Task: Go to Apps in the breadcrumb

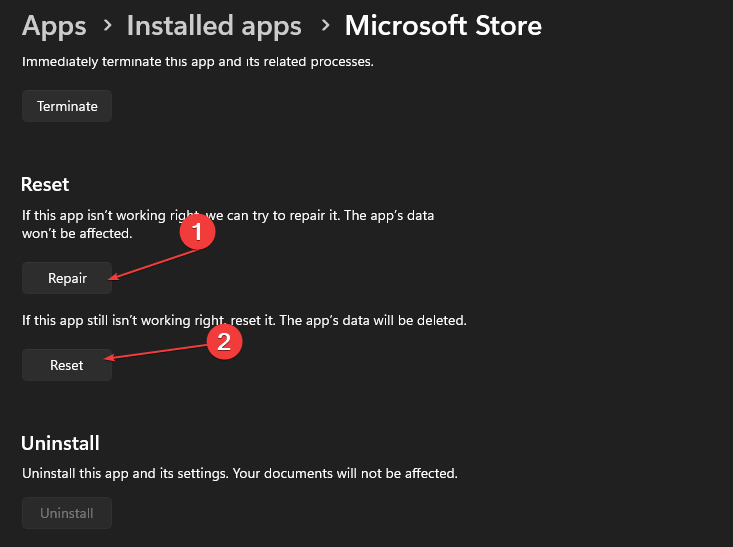Action: 54,25
